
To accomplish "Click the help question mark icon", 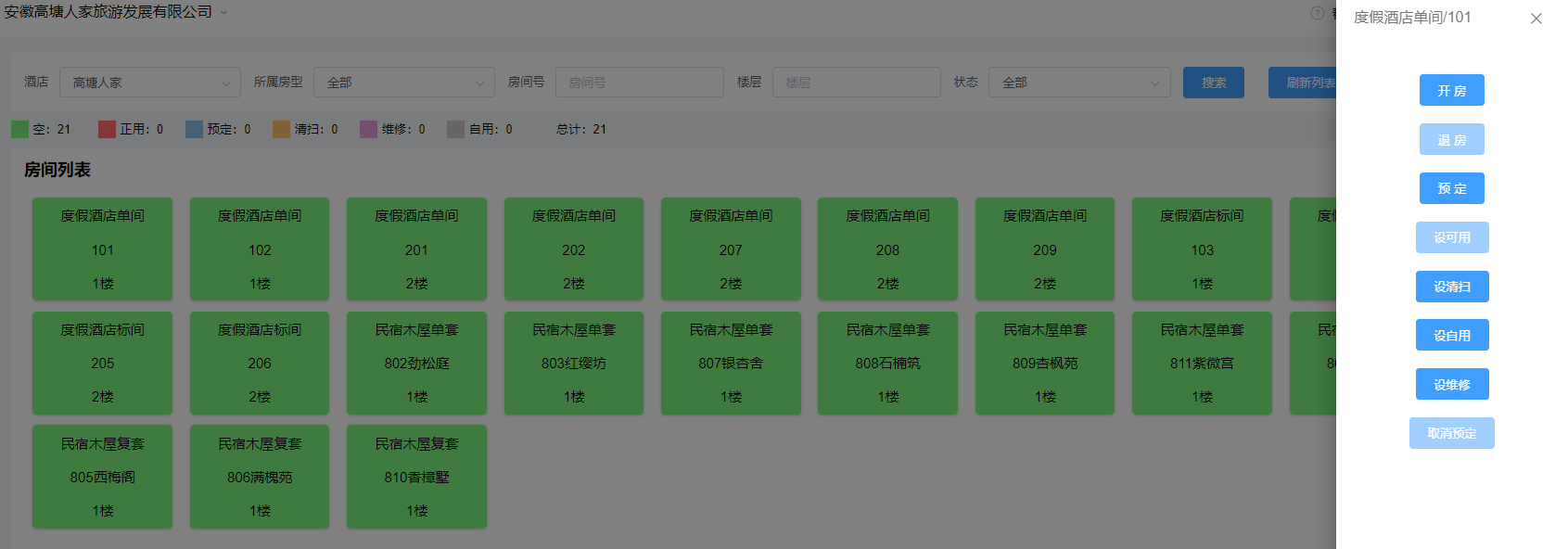I will pyautogui.click(x=1317, y=13).
